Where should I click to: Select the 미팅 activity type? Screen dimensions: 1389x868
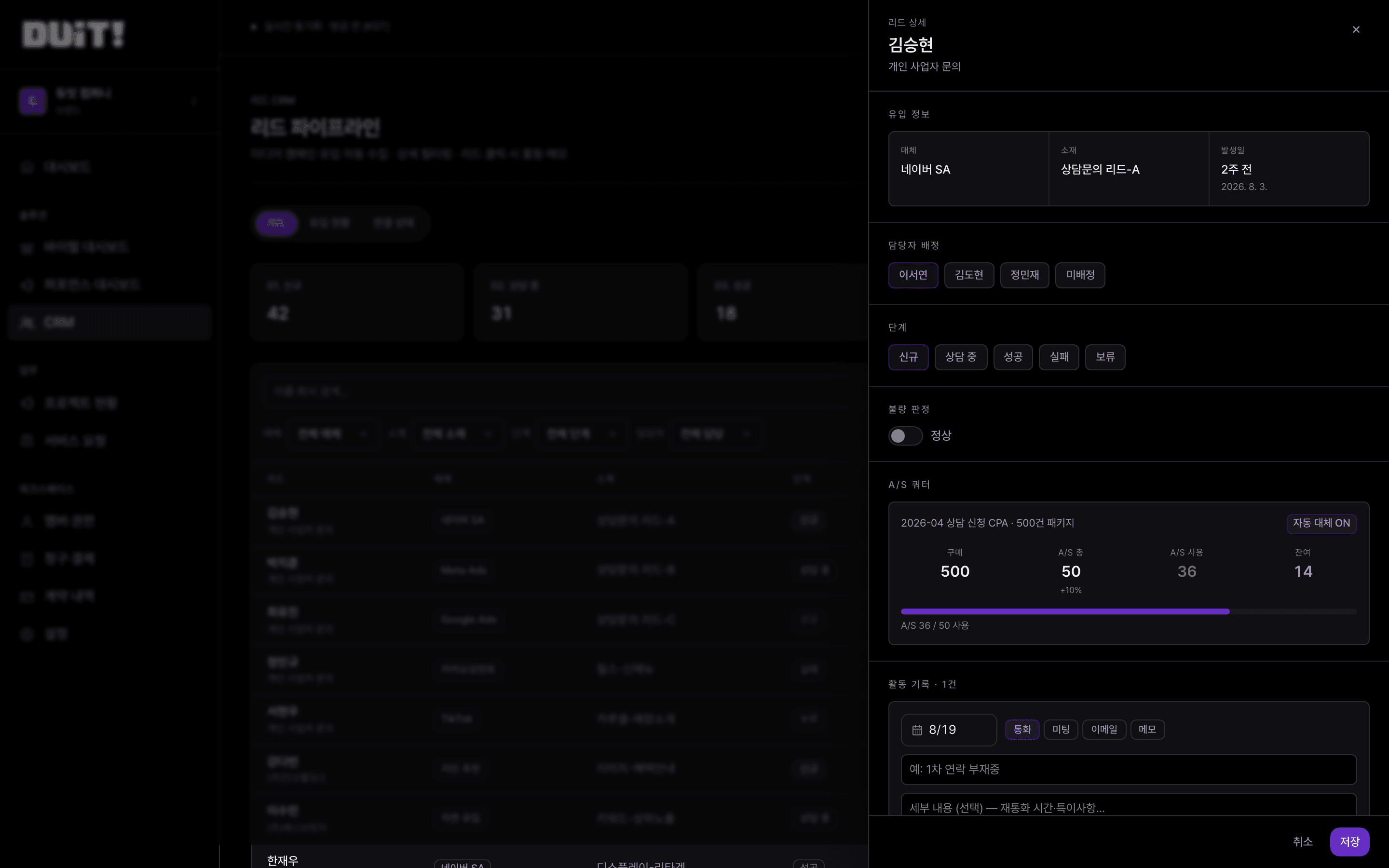1061,730
